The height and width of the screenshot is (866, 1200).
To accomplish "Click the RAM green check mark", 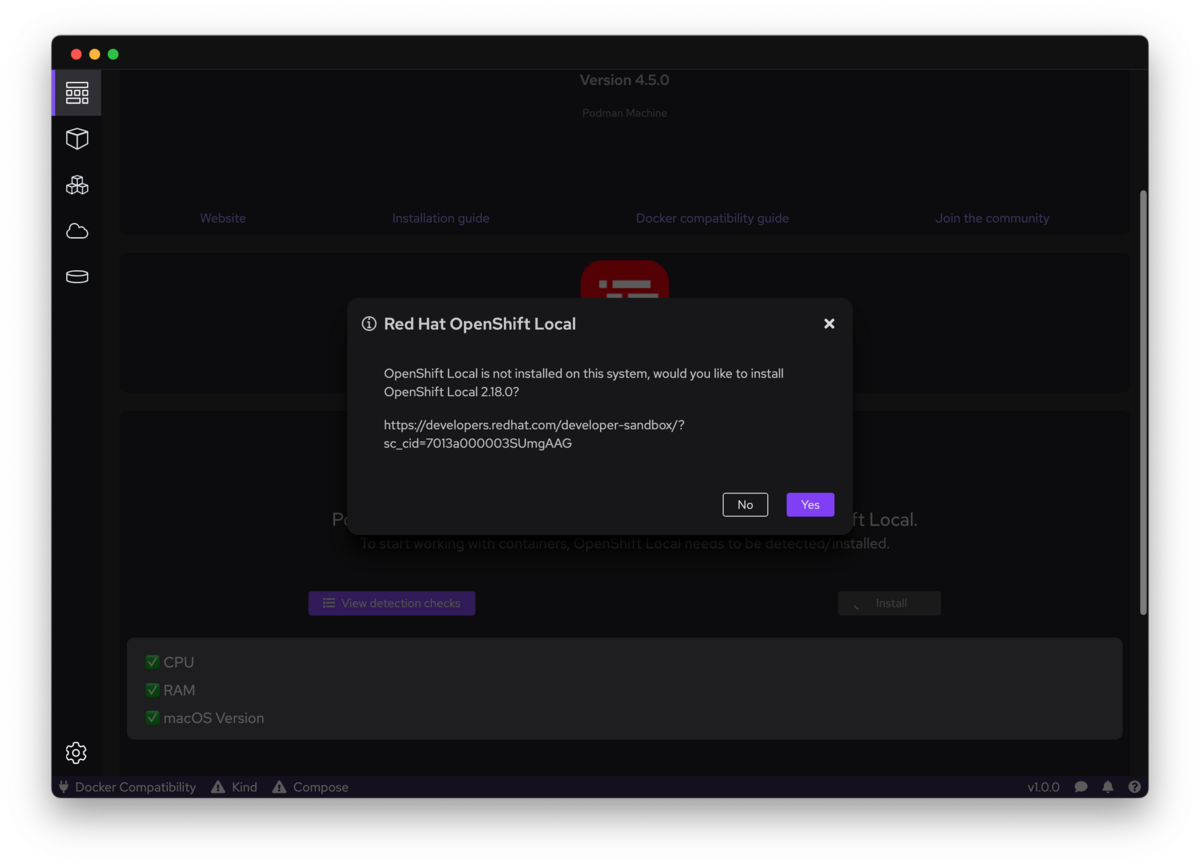I will (152, 690).
